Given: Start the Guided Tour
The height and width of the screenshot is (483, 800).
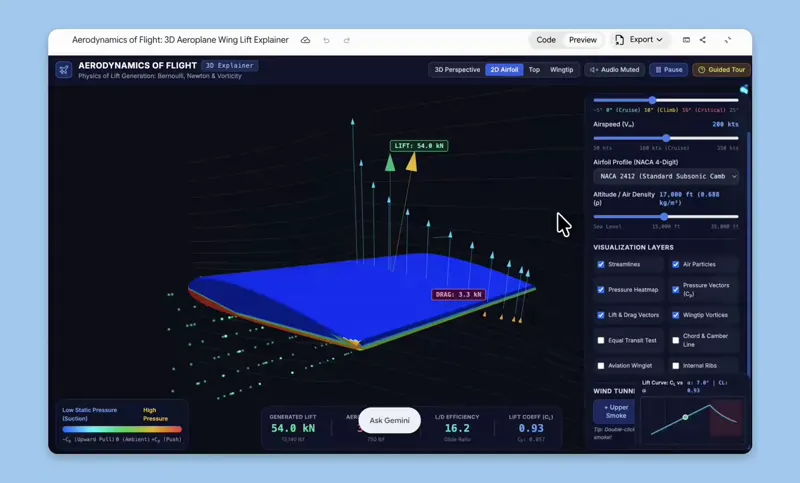Looking at the screenshot, I should (x=721, y=70).
